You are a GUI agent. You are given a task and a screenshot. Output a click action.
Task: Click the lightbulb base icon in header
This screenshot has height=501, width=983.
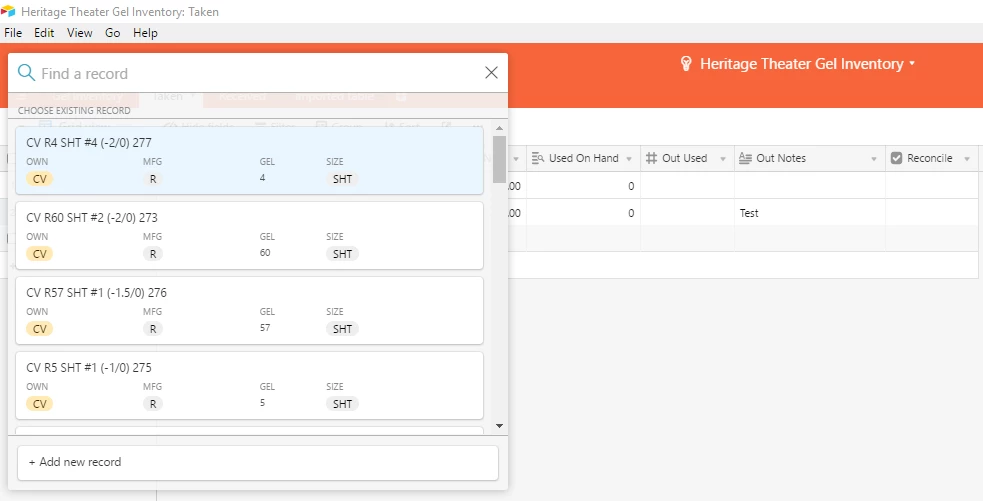coord(686,63)
